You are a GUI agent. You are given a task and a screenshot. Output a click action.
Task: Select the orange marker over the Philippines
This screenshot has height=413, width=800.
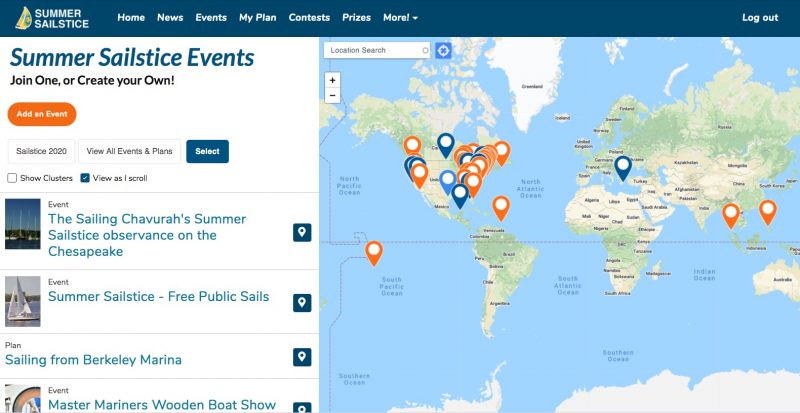click(768, 212)
